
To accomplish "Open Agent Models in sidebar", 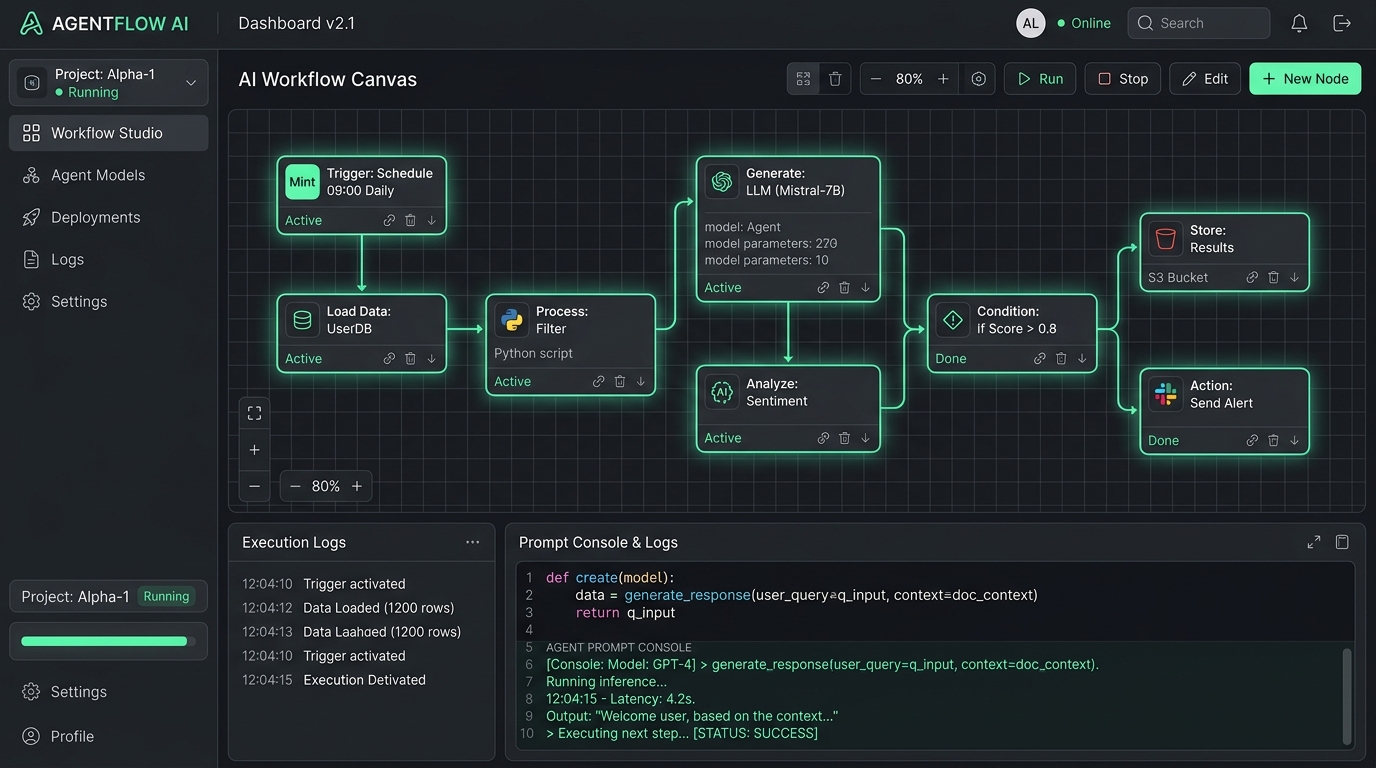I will click(x=109, y=175).
